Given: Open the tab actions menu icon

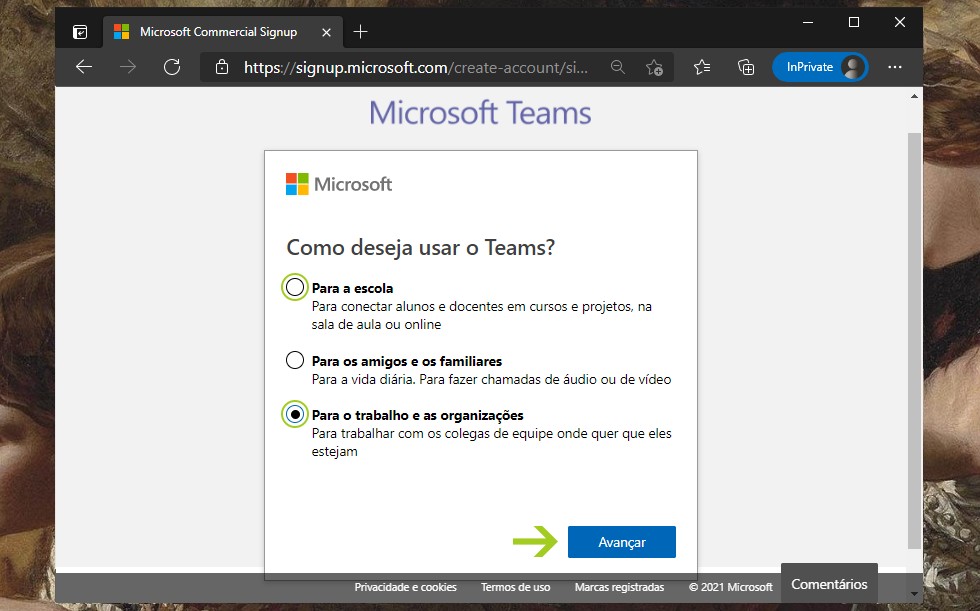Looking at the screenshot, I should click(80, 32).
